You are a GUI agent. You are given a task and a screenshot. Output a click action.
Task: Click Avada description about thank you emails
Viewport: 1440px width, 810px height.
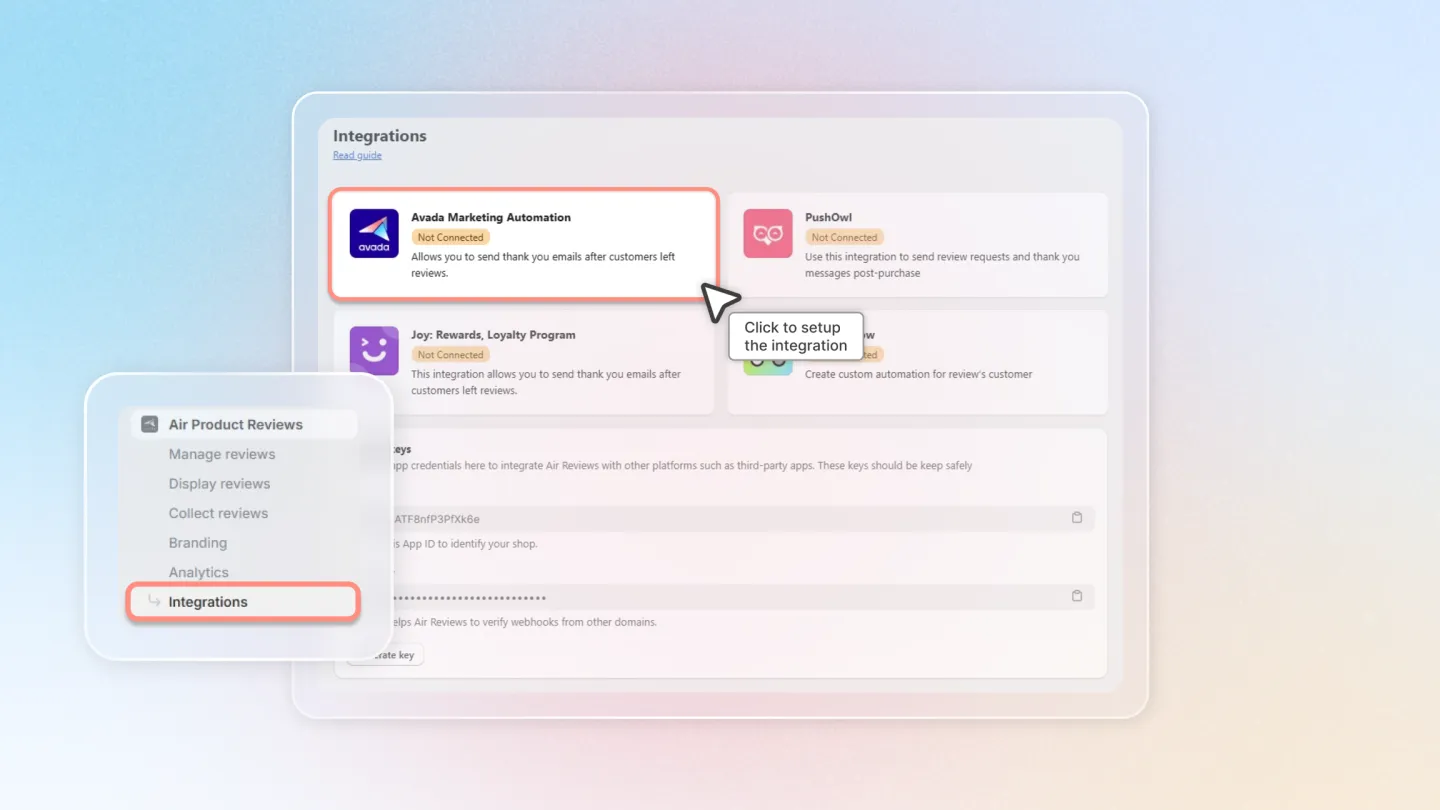point(543,265)
